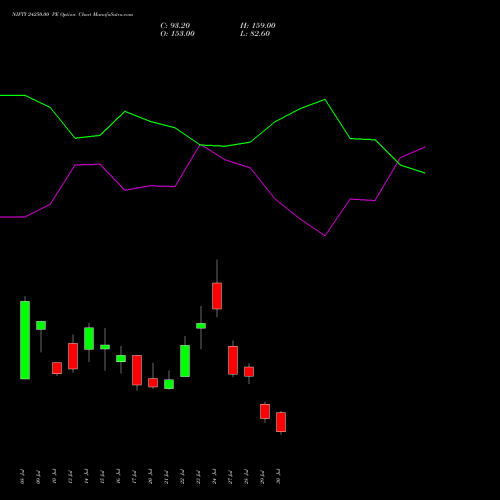Viewport: 500px width, 500px height.
Task: Select the green candlestick for 14 Jul
Action: pos(89,338)
